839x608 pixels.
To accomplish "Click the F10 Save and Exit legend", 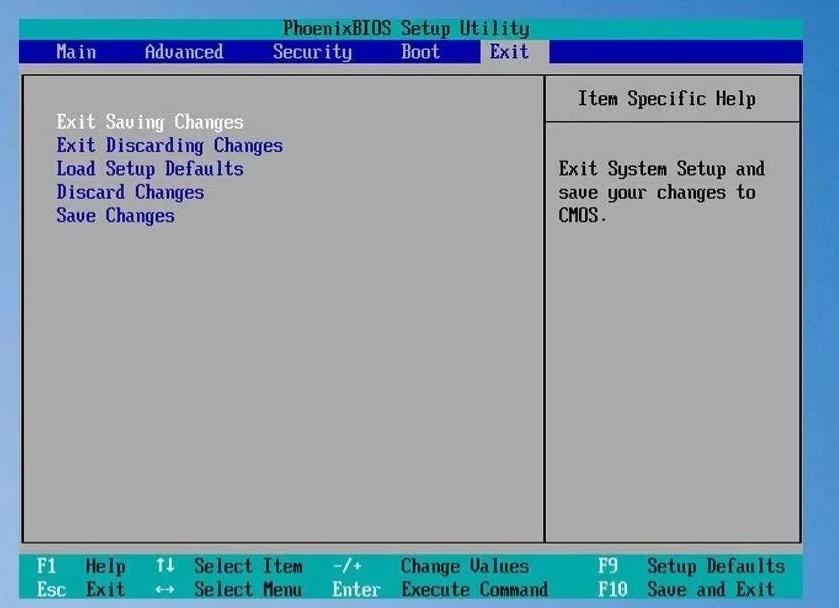I will [687, 590].
